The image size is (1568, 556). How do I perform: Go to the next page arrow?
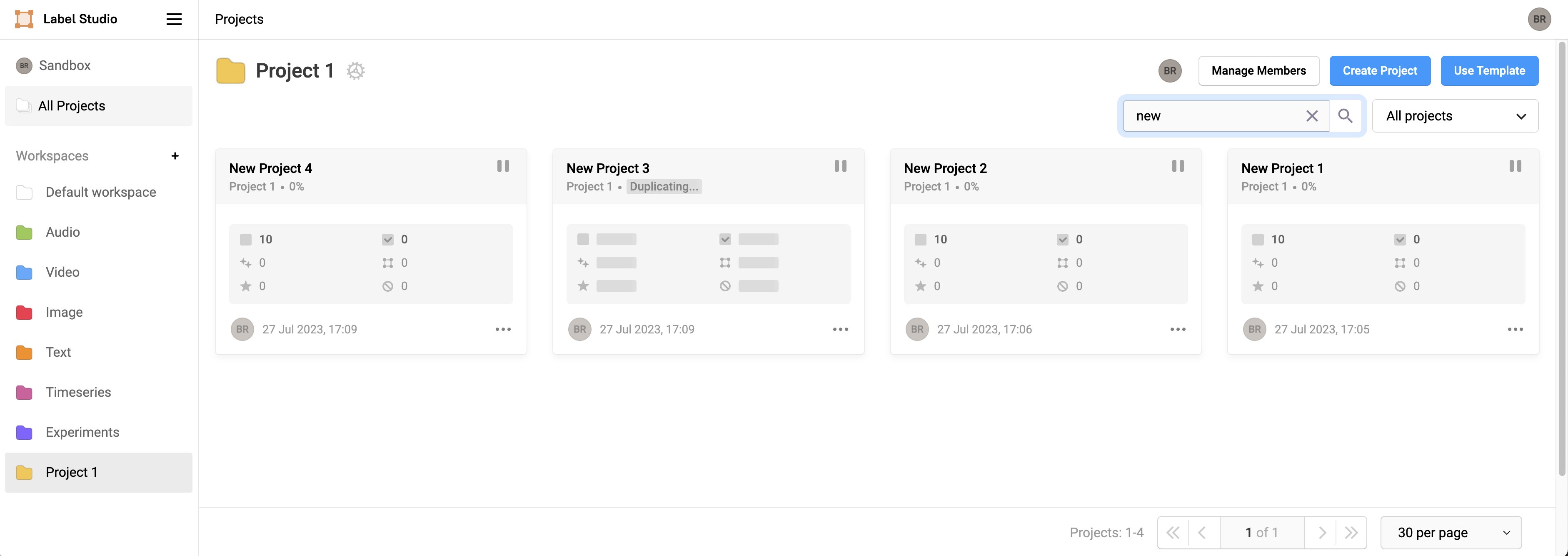(x=1321, y=533)
